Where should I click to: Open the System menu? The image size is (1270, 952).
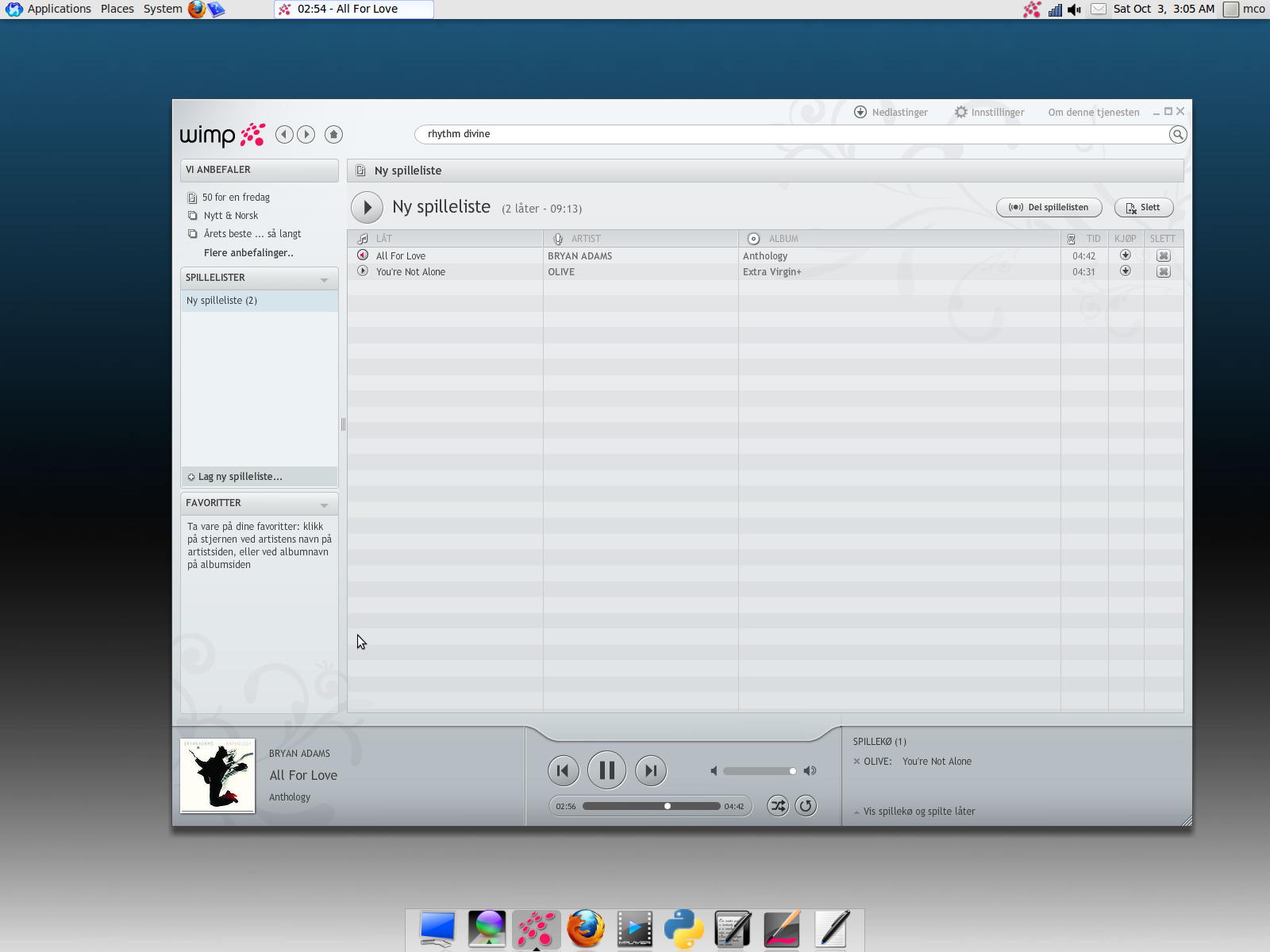[163, 9]
